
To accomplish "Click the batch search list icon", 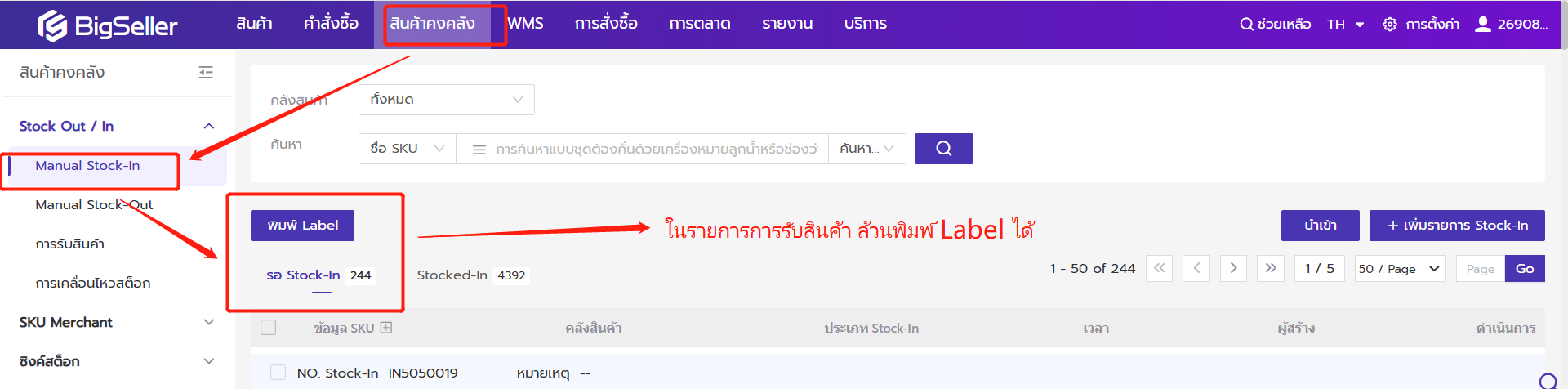I will click(479, 150).
